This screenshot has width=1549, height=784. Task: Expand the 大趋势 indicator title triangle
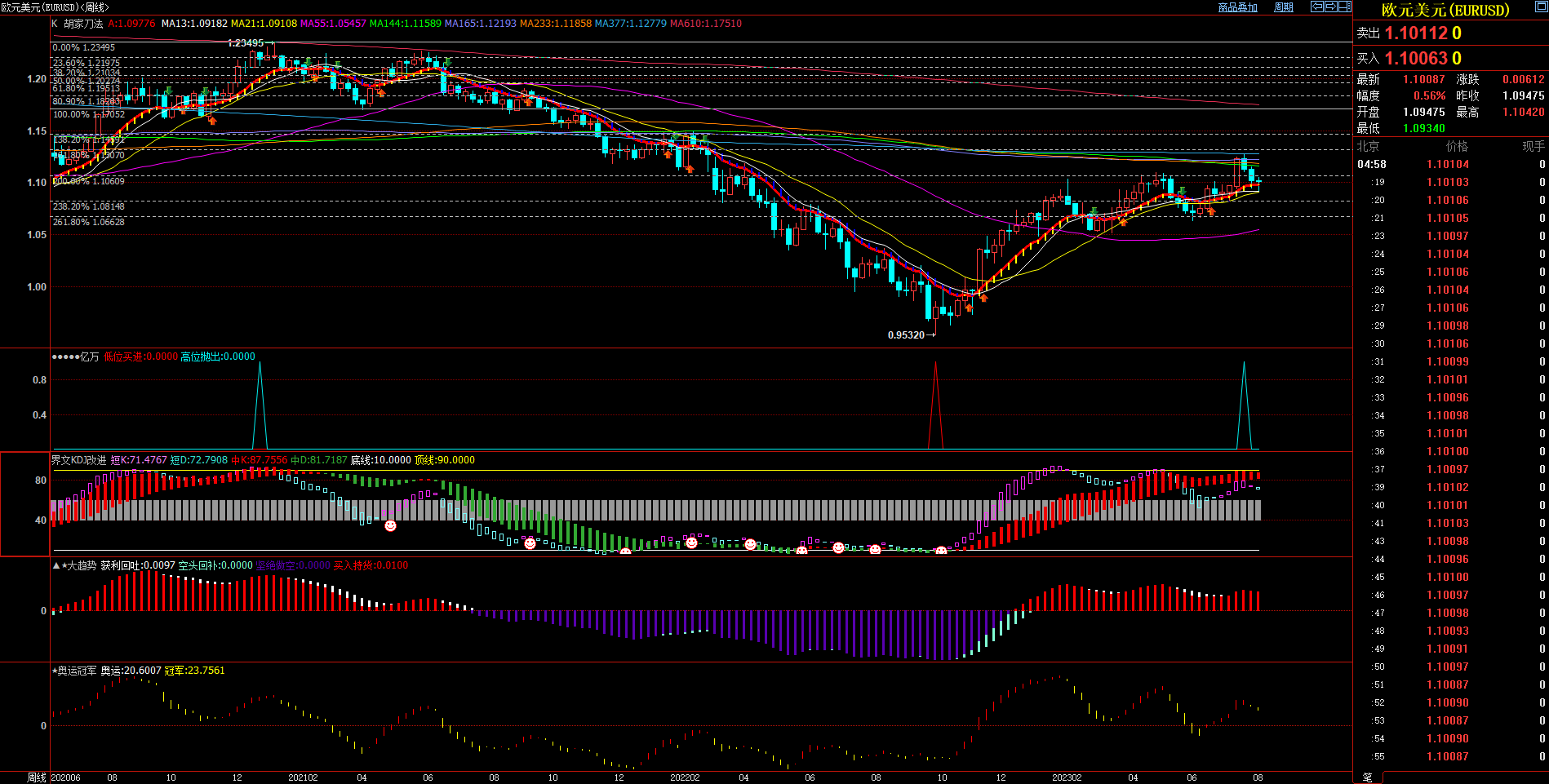pos(56,565)
